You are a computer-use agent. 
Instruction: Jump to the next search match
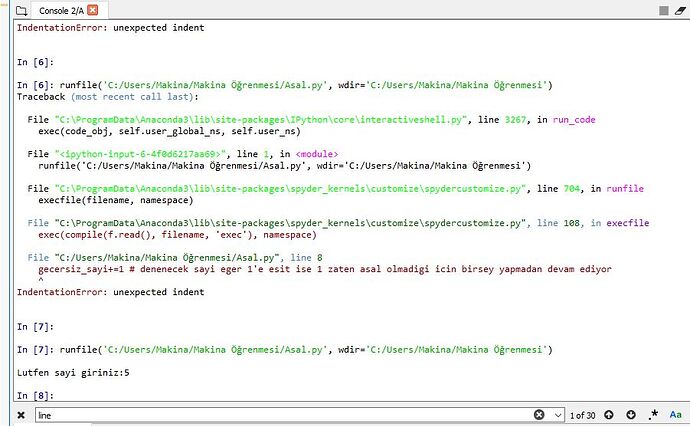pos(631,414)
